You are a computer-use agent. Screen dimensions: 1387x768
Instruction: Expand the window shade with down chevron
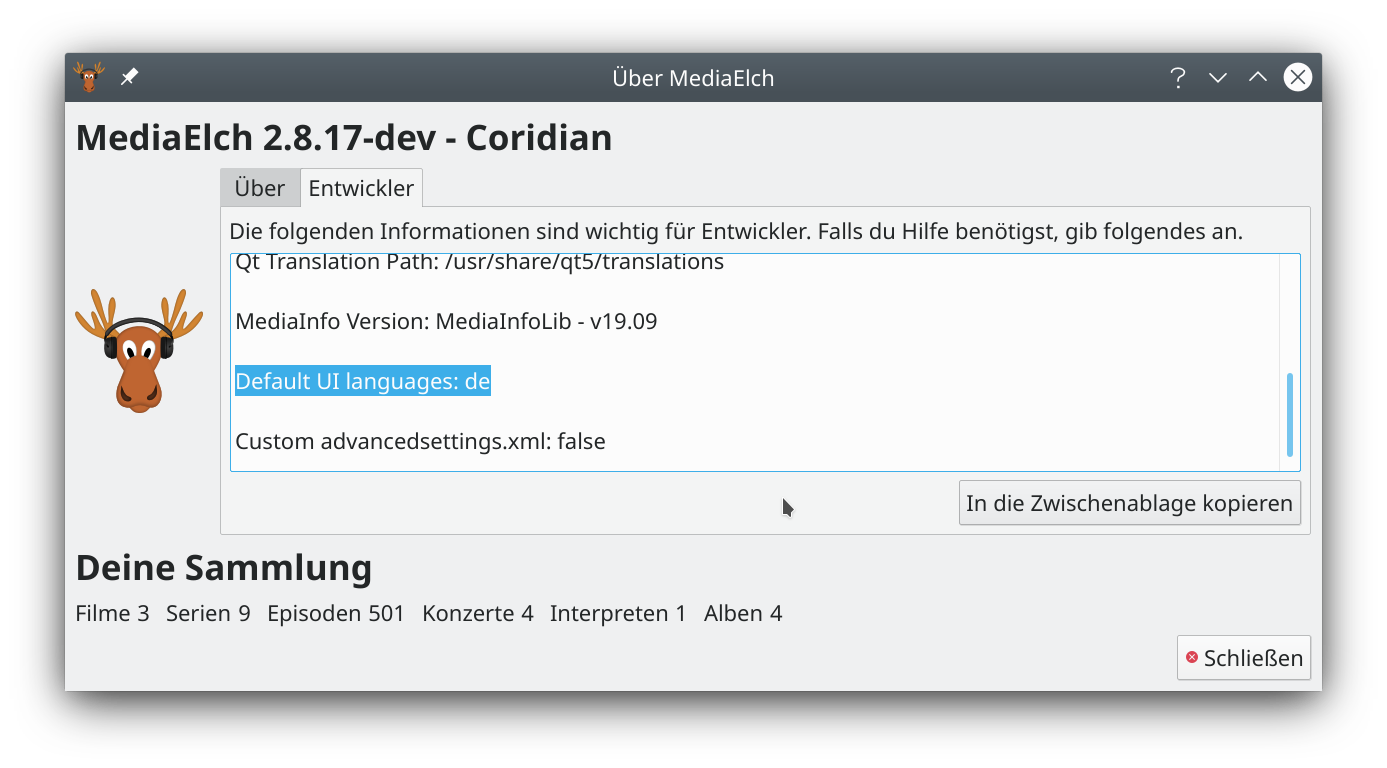1217,77
